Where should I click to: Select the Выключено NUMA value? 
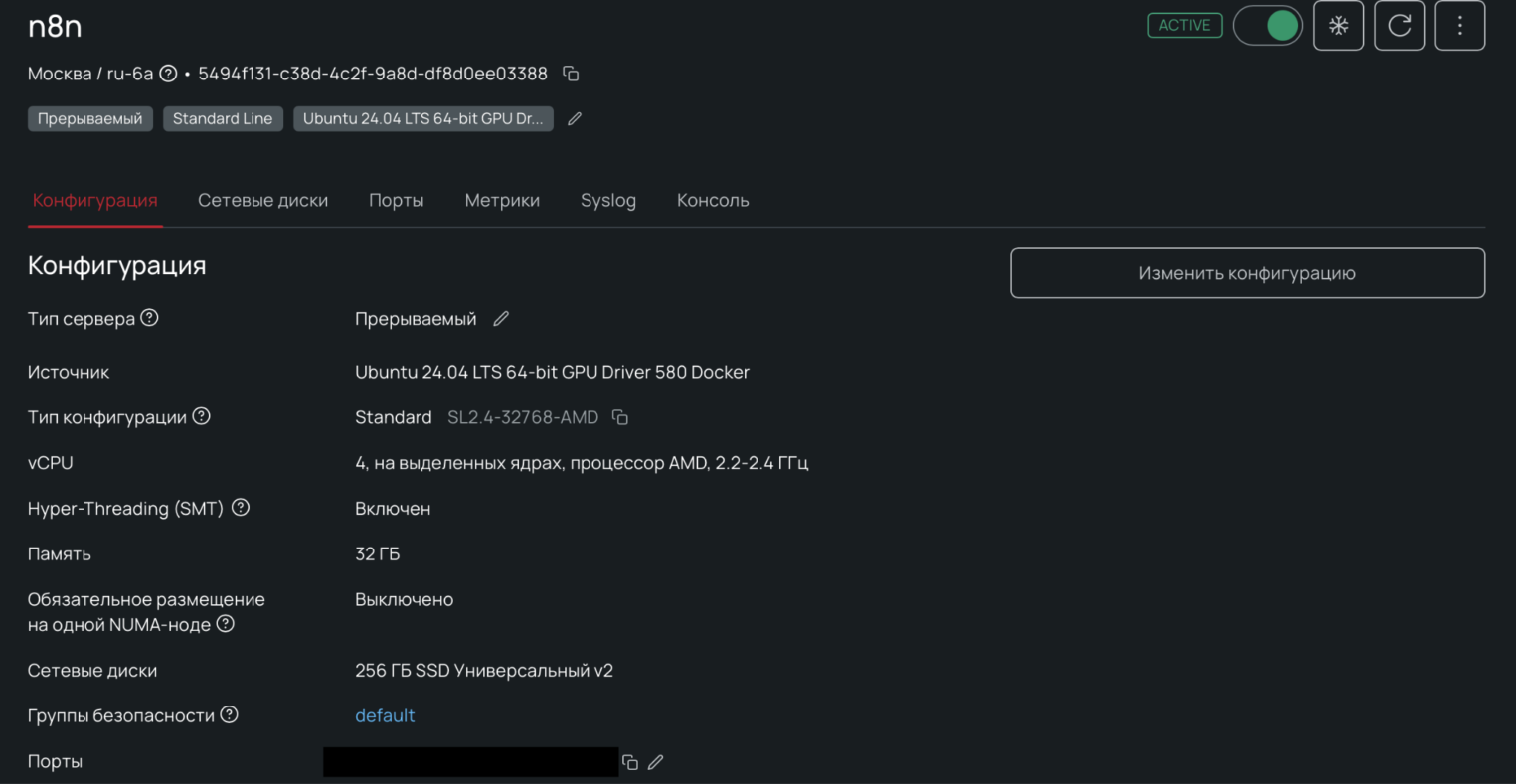pos(405,600)
